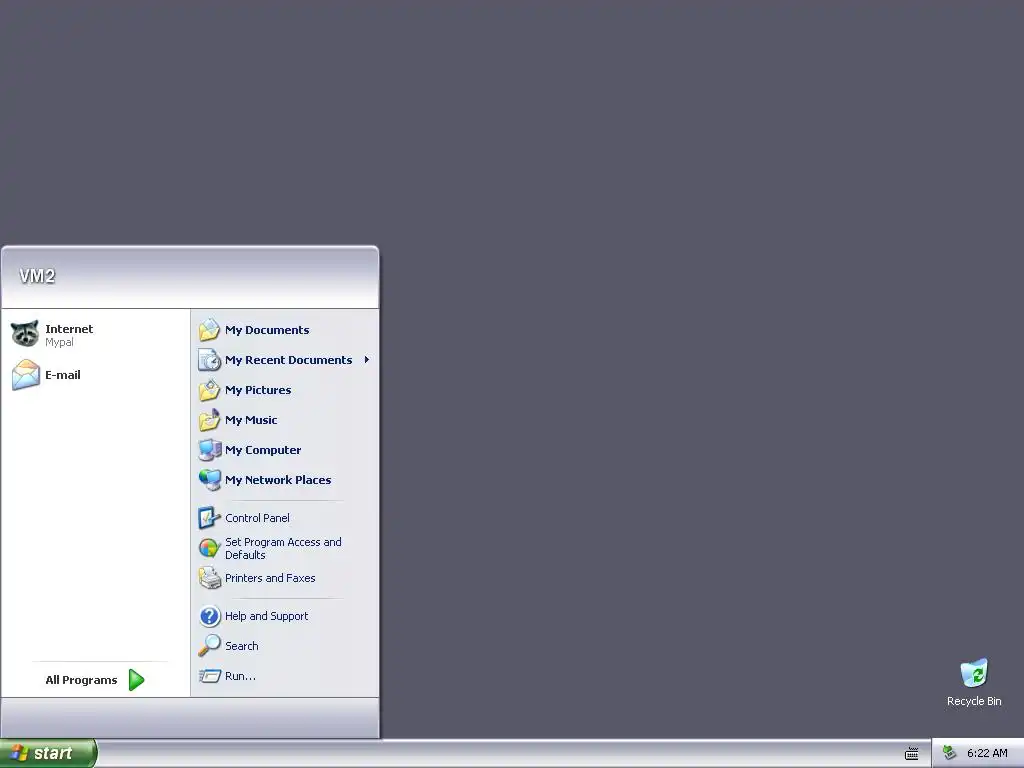Open the My Documents folder icon

point(210,330)
